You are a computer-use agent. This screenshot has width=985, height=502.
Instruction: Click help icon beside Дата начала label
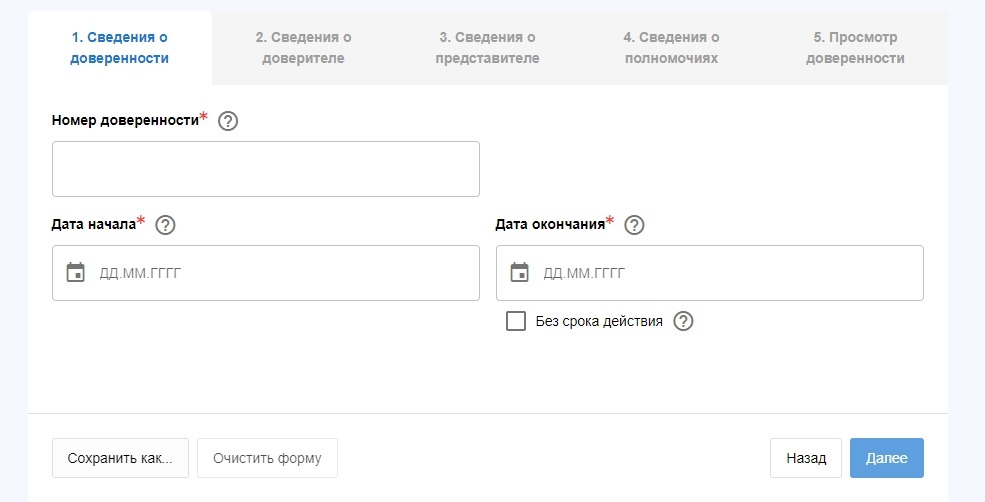click(166, 225)
